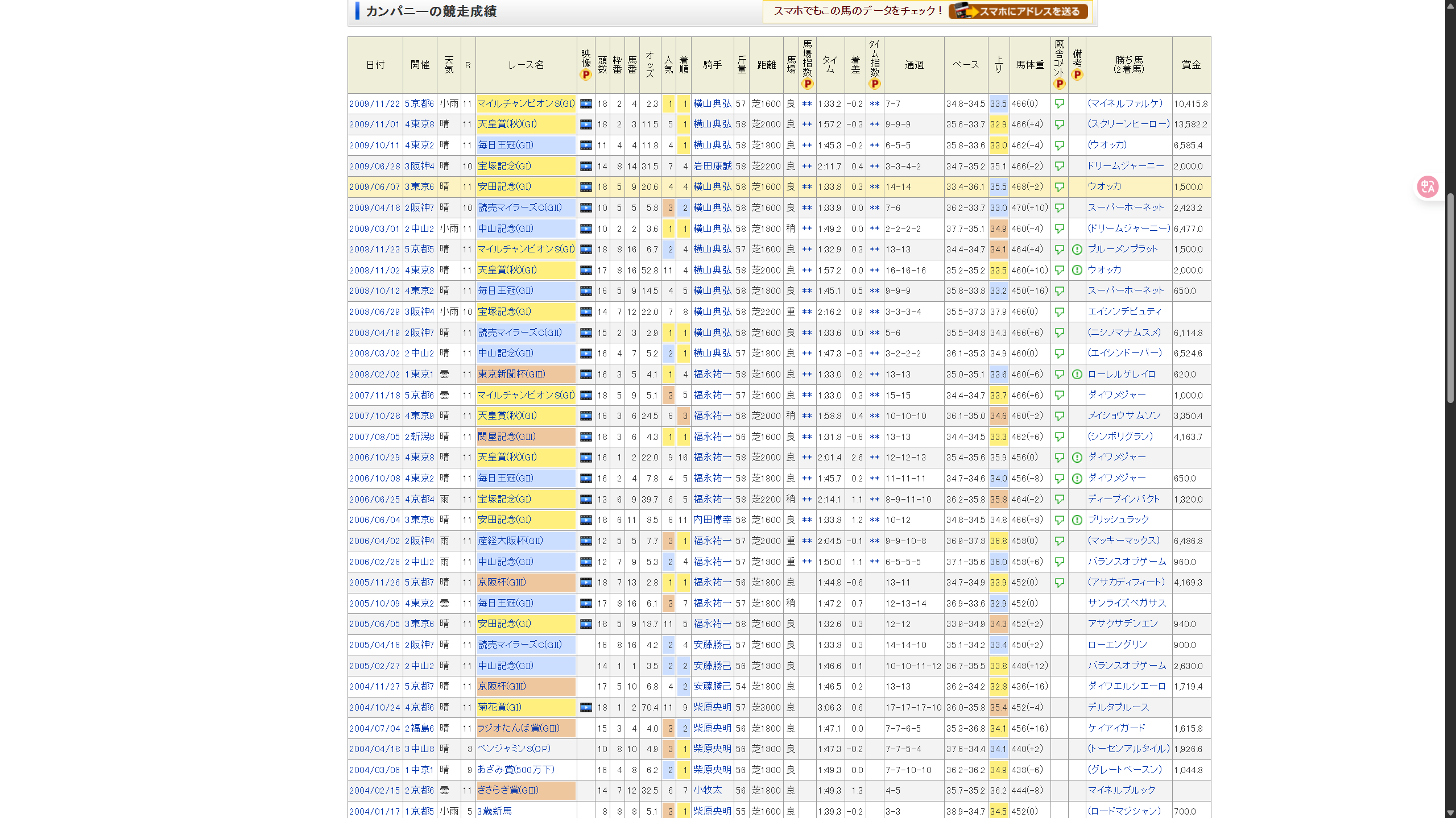Click prize value 13,582.2
This screenshot has height=818, width=1456.
[x=1190, y=124]
